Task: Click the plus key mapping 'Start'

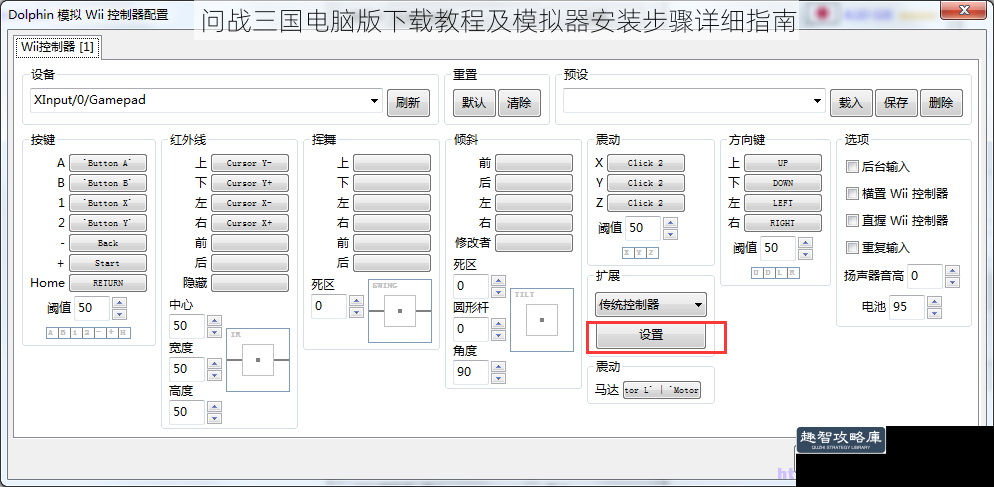Action: tap(108, 263)
